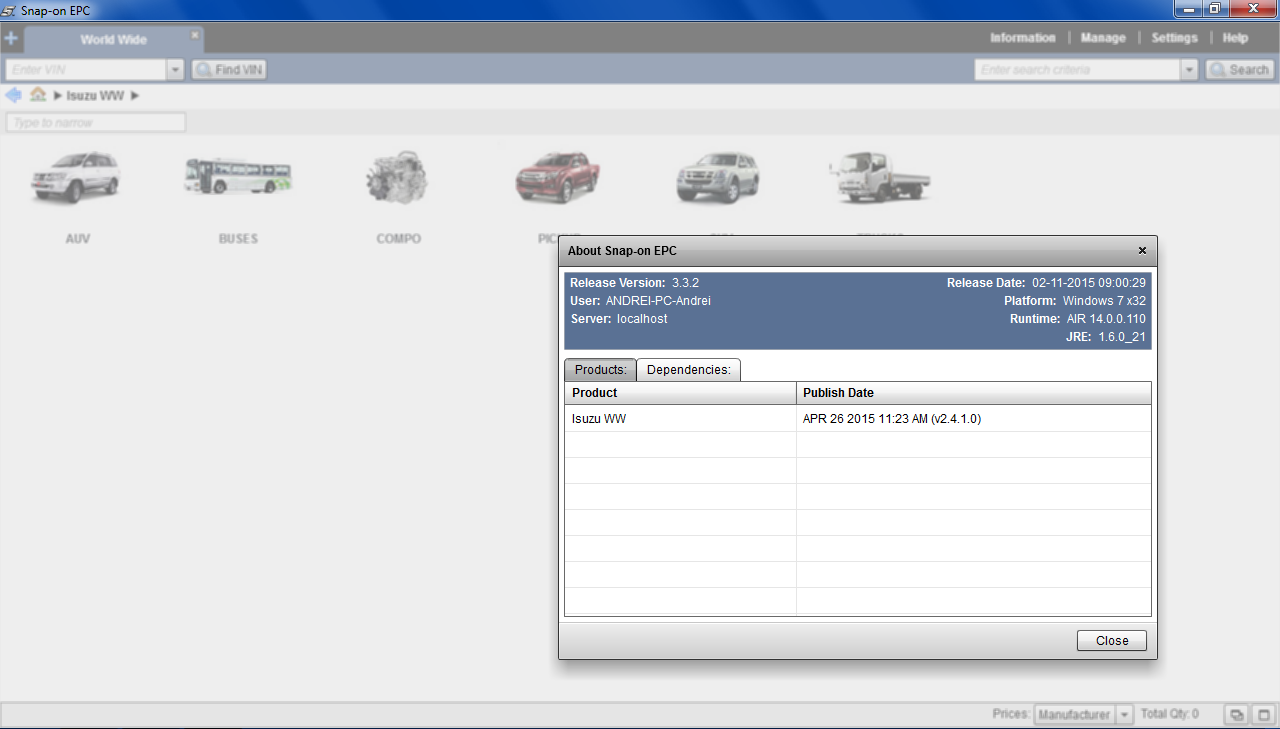This screenshot has width=1280, height=729.
Task: Expand the VIN history dropdown
Action: point(176,70)
